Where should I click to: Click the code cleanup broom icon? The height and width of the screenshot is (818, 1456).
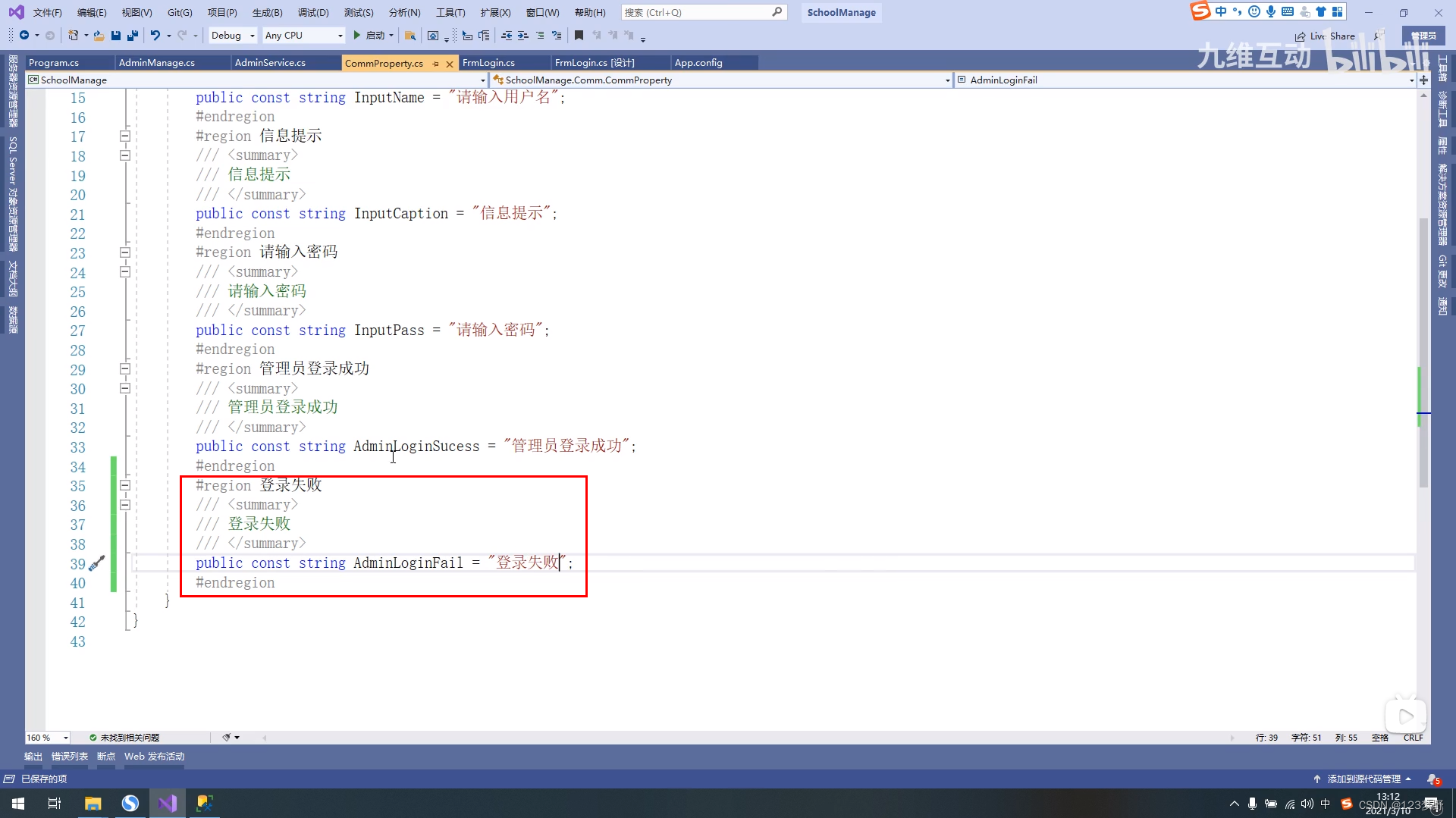[x=226, y=737]
